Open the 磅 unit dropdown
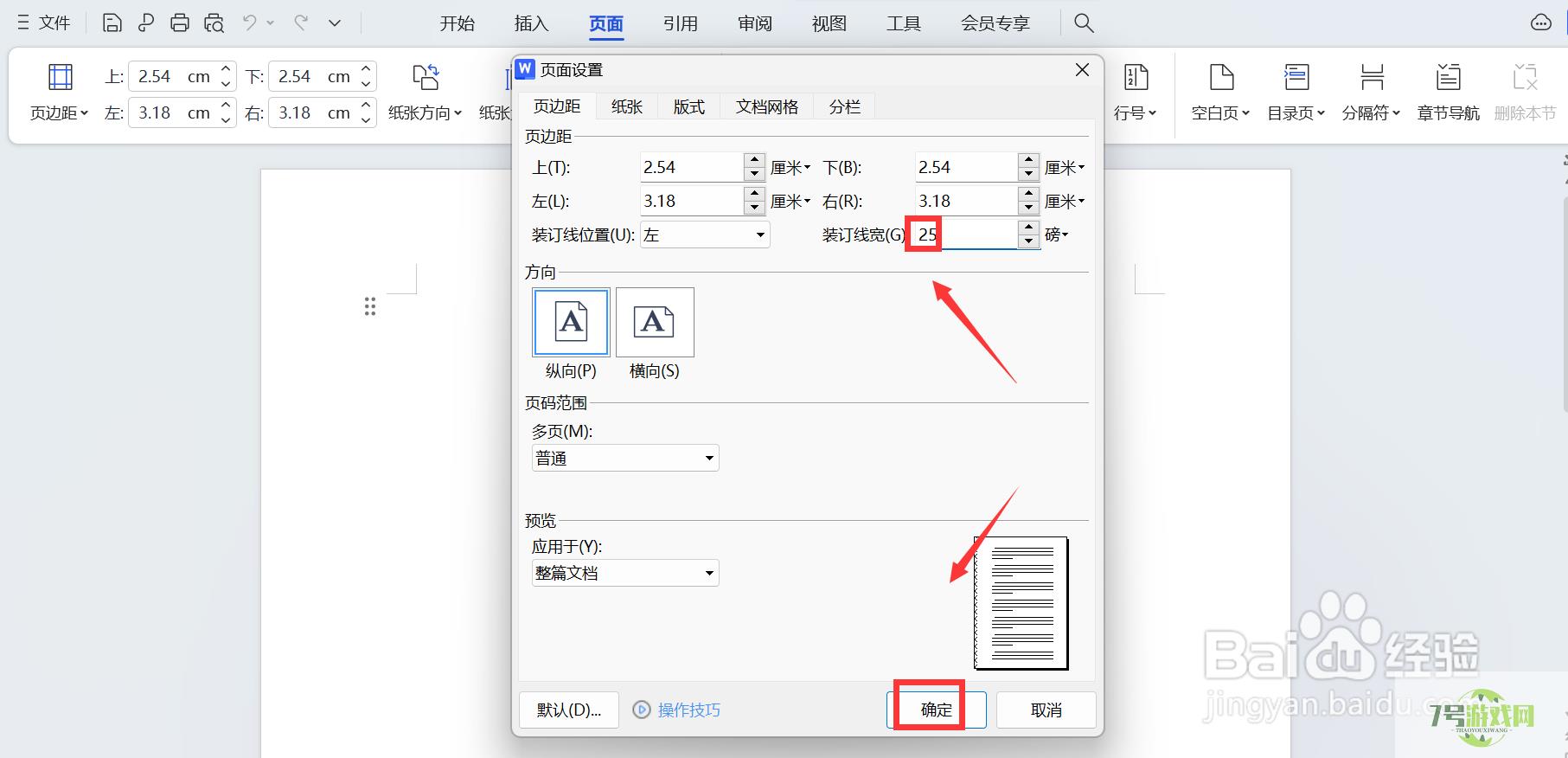Viewport: 1568px width, 758px height. coord(1057,234)
